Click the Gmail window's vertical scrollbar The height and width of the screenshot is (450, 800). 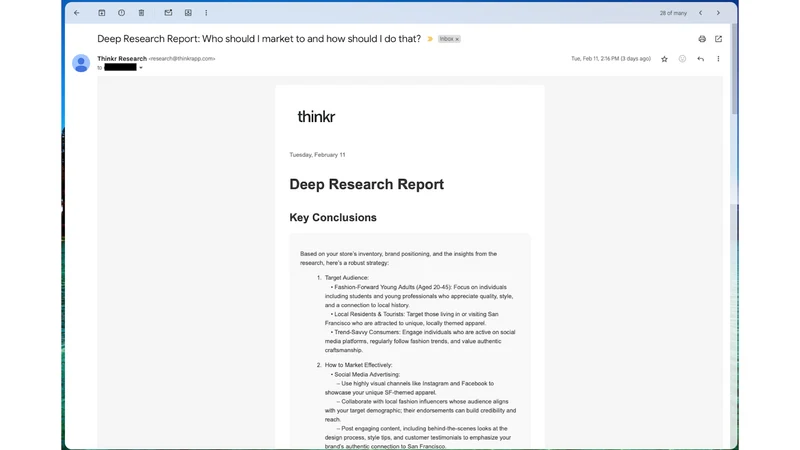coord(734,69)
